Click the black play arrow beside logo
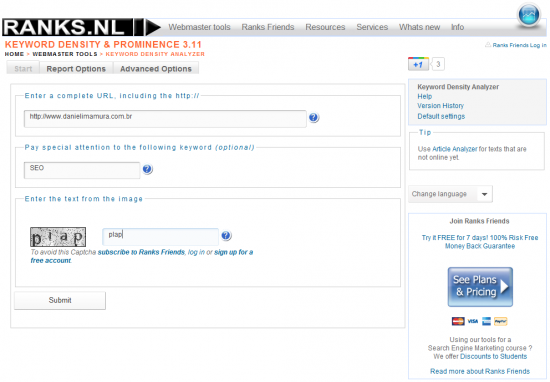 tap(152, 27)
